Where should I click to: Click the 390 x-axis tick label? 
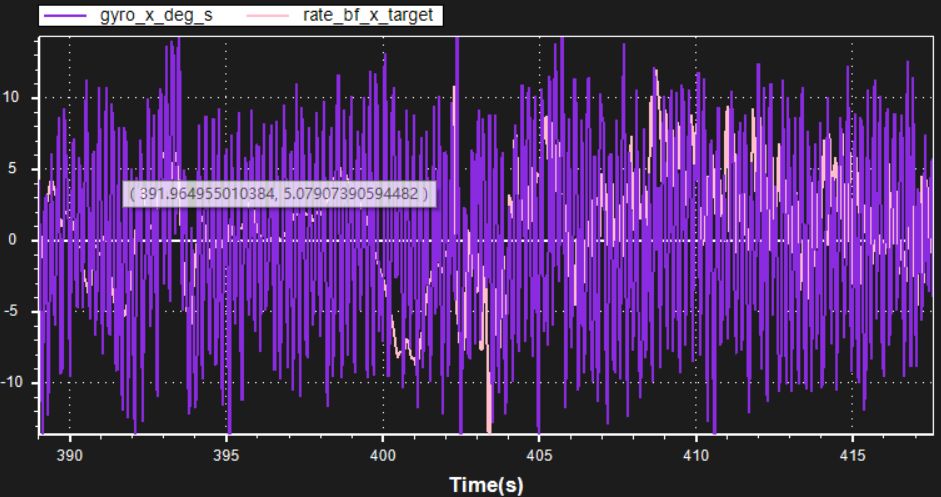click(x=70, y=456)
